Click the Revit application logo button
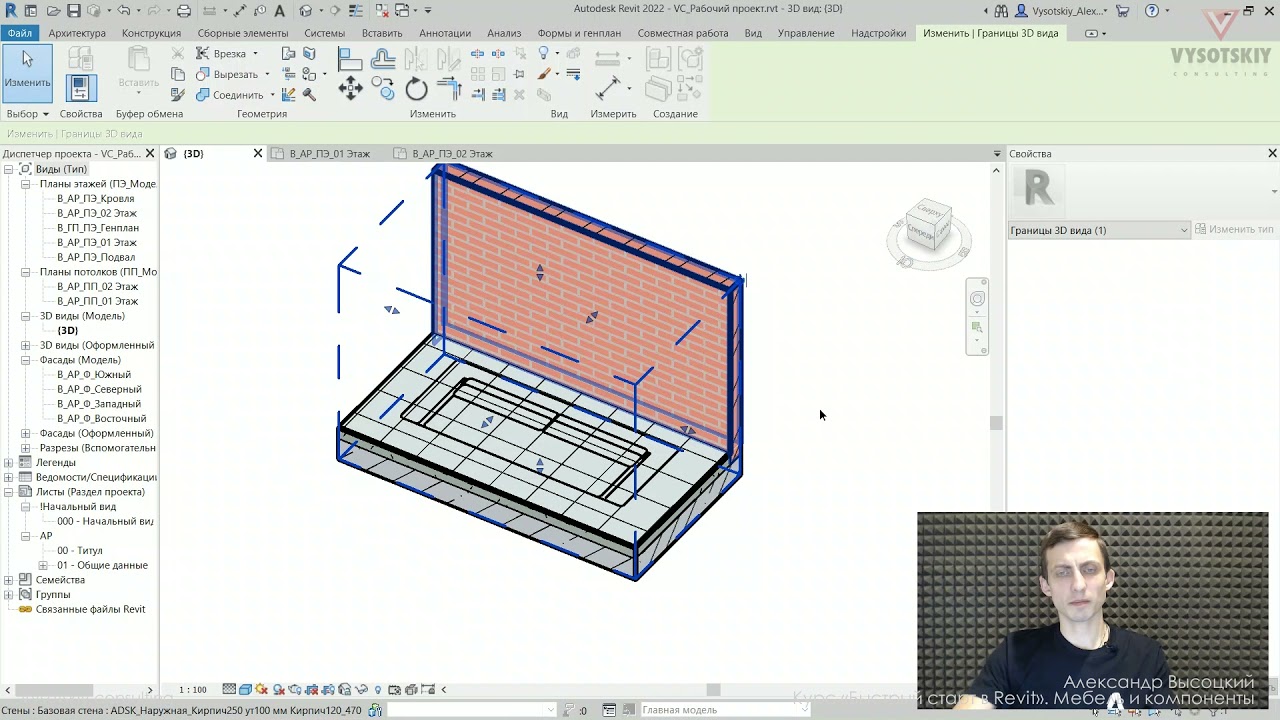Image resolution: width=1280 pixels, height=720 pixels. [x=9, y=11]
